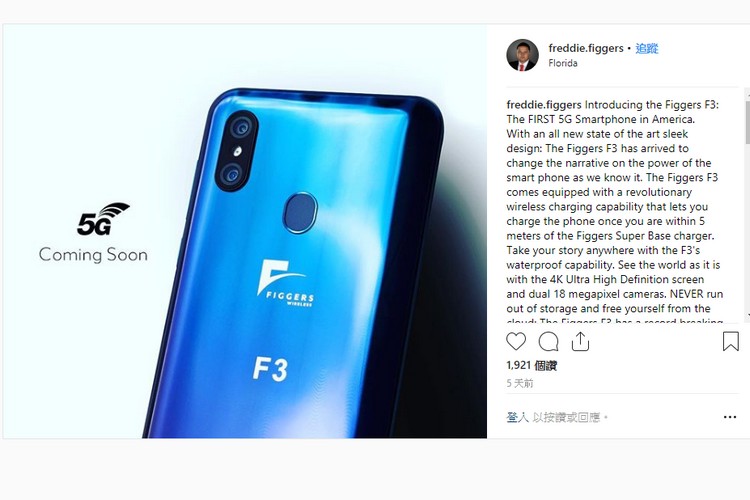Image resolution: width=750 pixels, height=500 pixels.
Task: Click the 登入 login link
Action: (517, 417)
